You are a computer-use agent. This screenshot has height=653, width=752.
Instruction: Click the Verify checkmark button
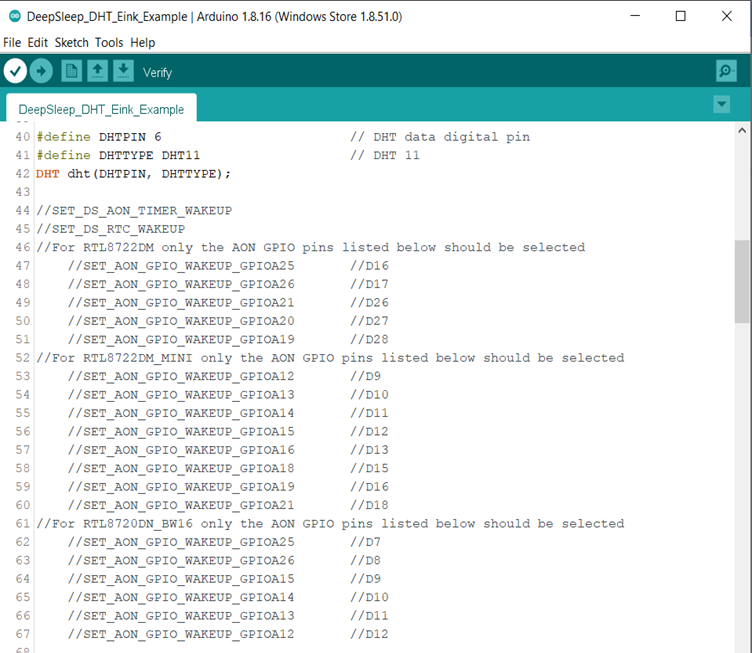[x=15, y=71]
